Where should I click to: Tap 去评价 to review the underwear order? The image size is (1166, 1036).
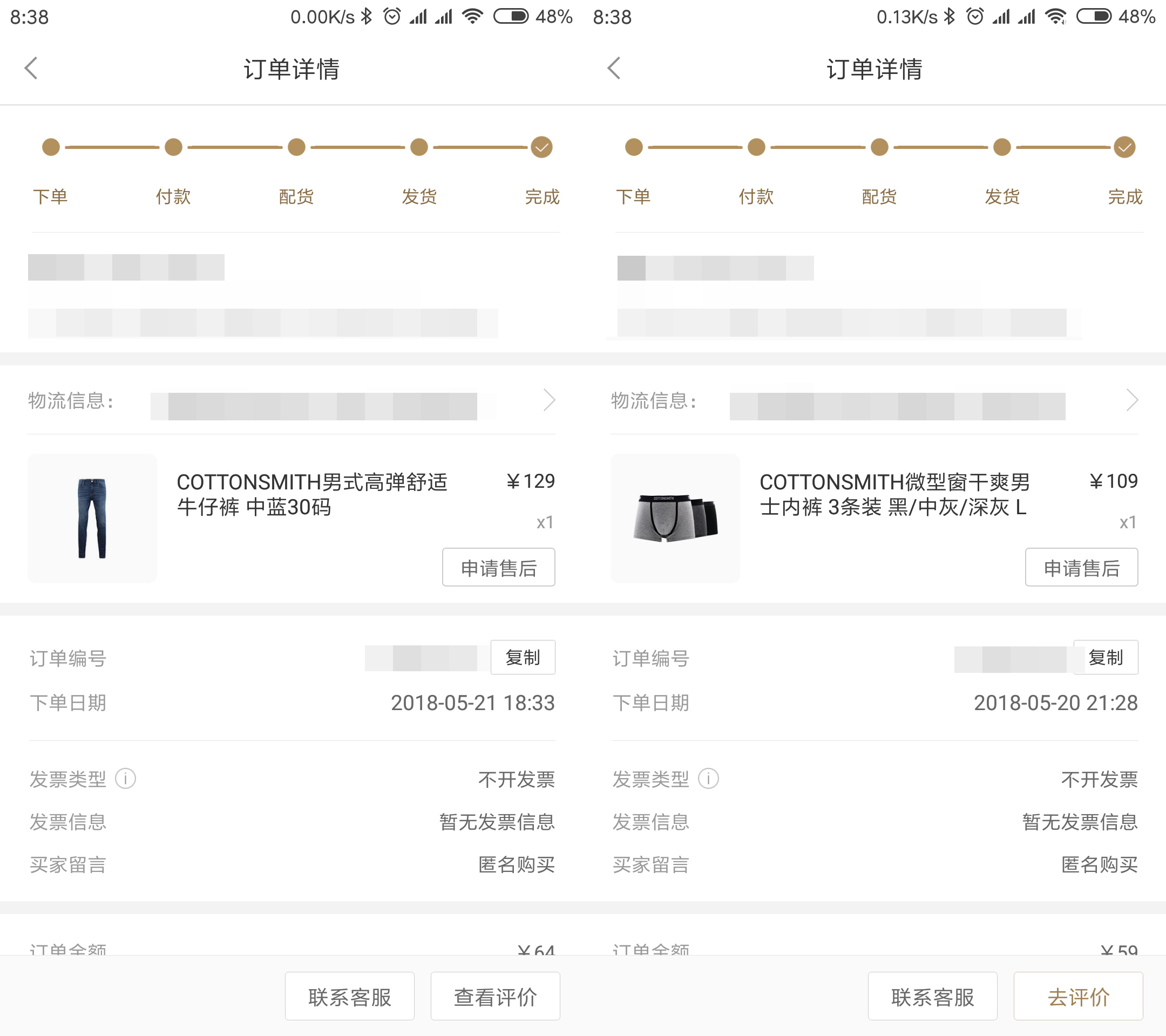(1079, 996)
